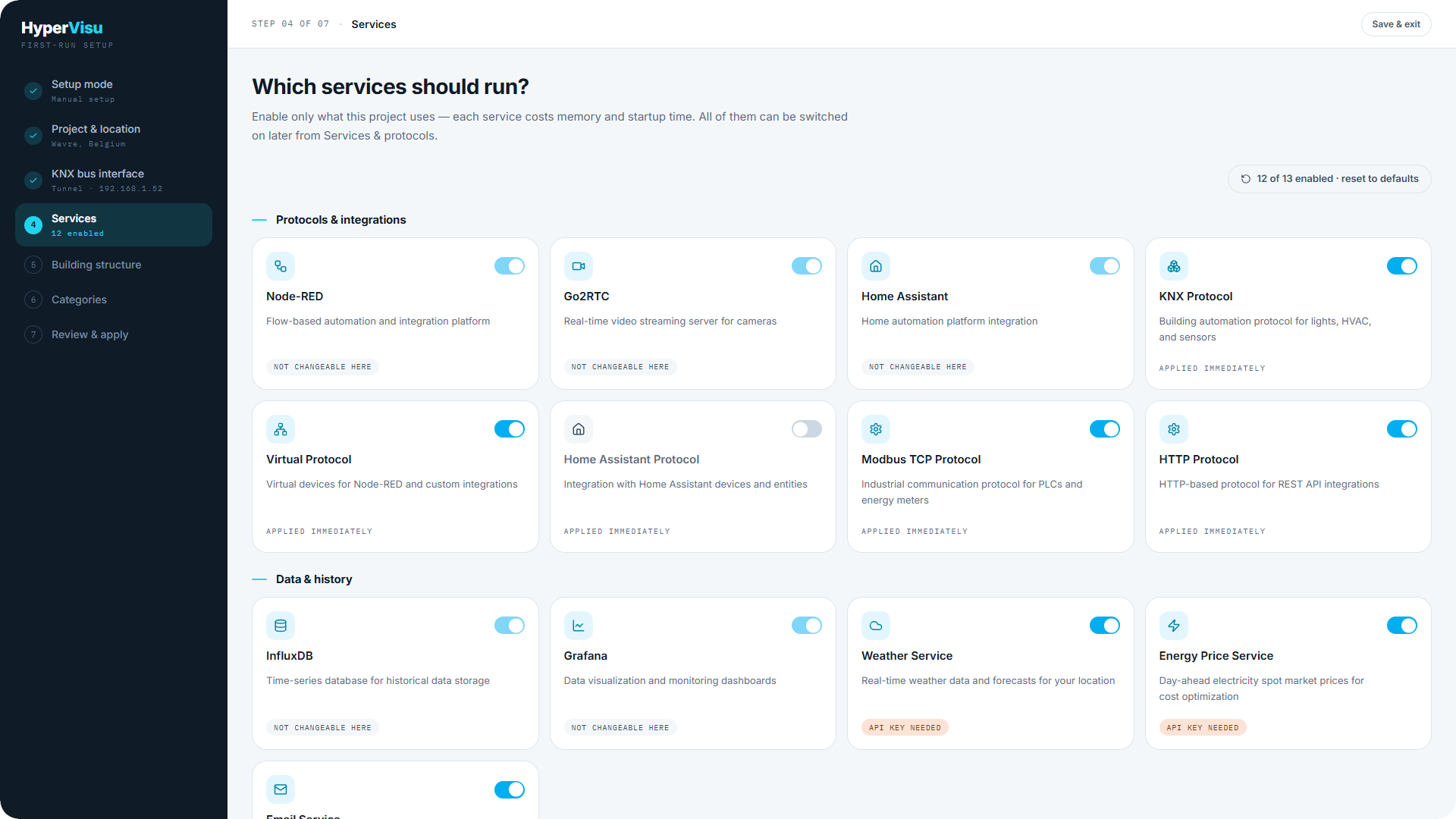Click the Grafana chart icon
The width and height of the screenshot is (1456, 819).
[x=579, y=626]
